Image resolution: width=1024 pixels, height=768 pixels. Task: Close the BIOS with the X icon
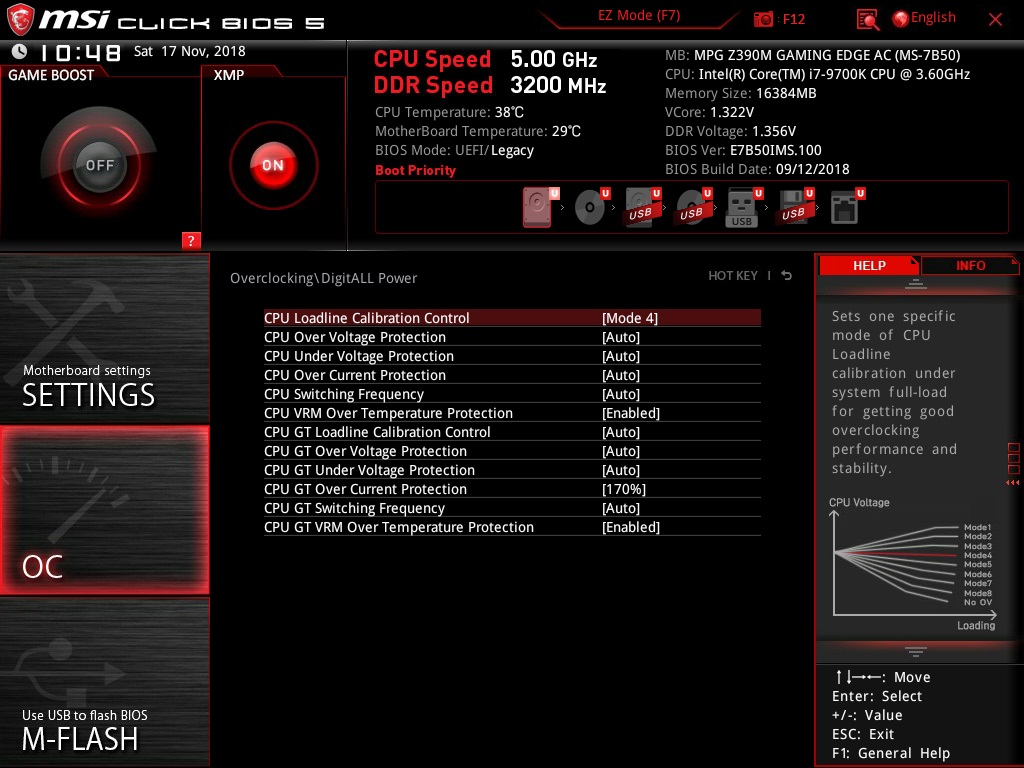coord(995,20)
